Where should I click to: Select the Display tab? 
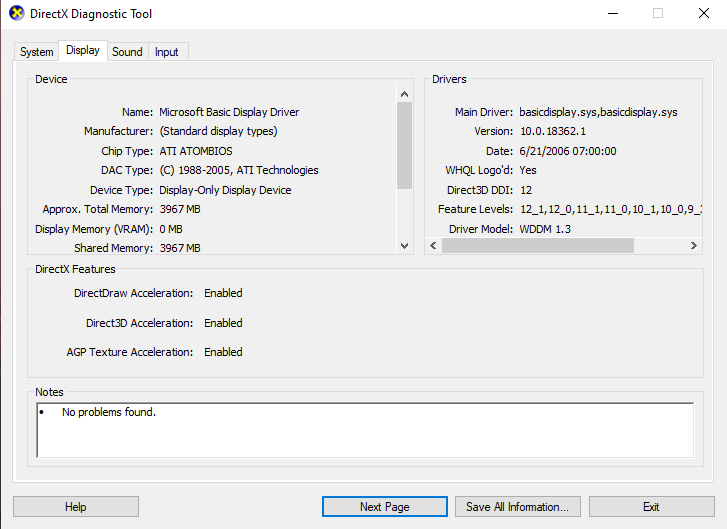(83, 50)
